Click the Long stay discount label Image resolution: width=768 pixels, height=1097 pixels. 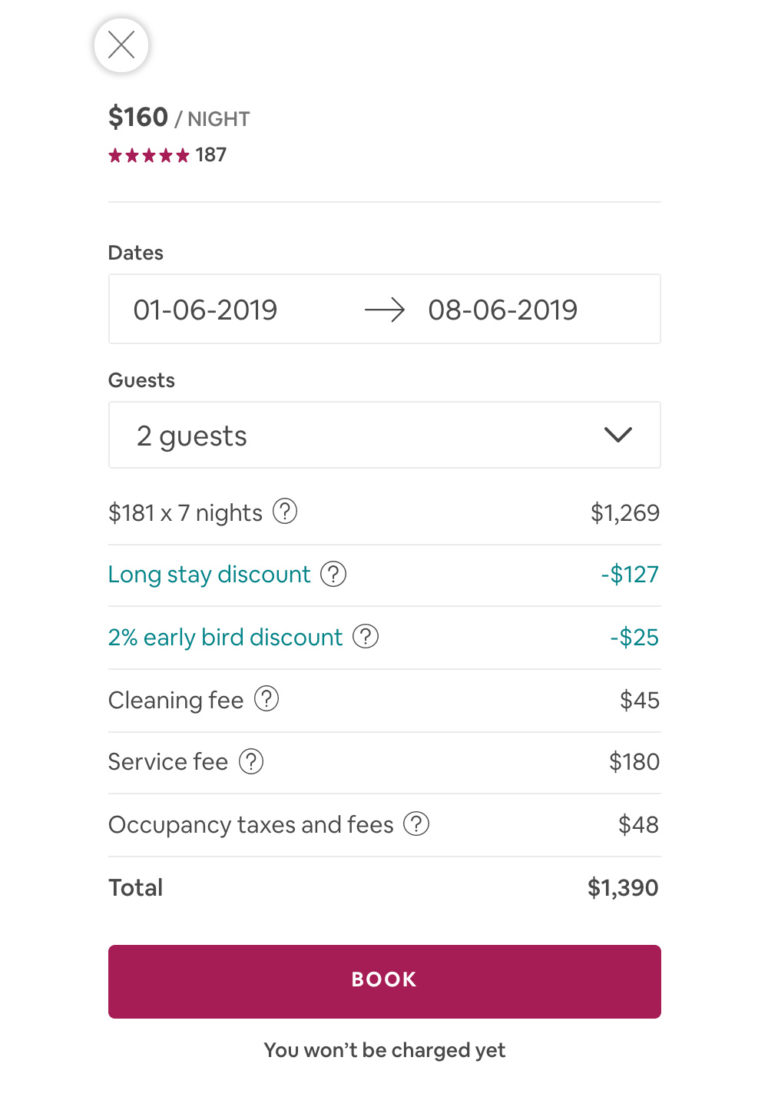tap(209, 574)
